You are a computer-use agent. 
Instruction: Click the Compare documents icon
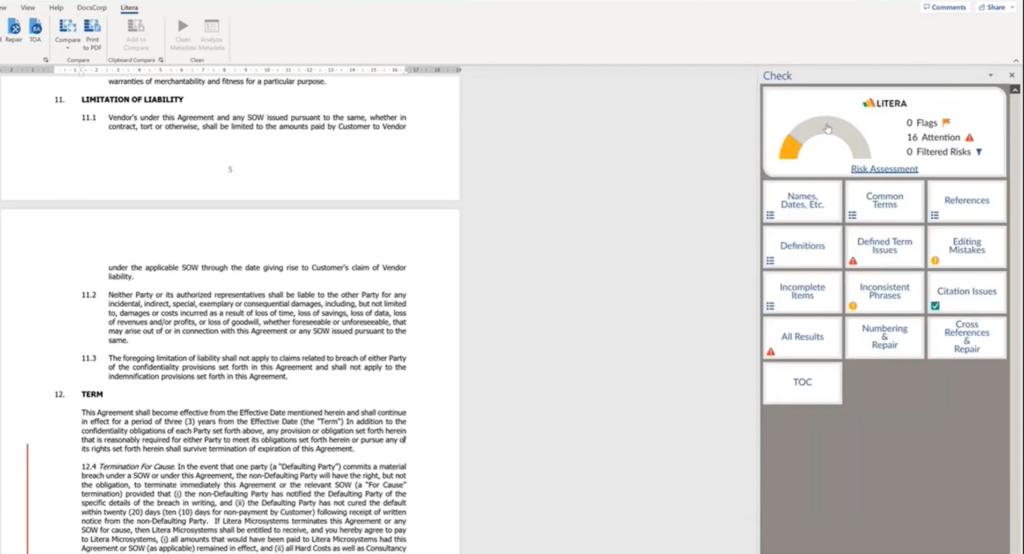coord(67,26)
